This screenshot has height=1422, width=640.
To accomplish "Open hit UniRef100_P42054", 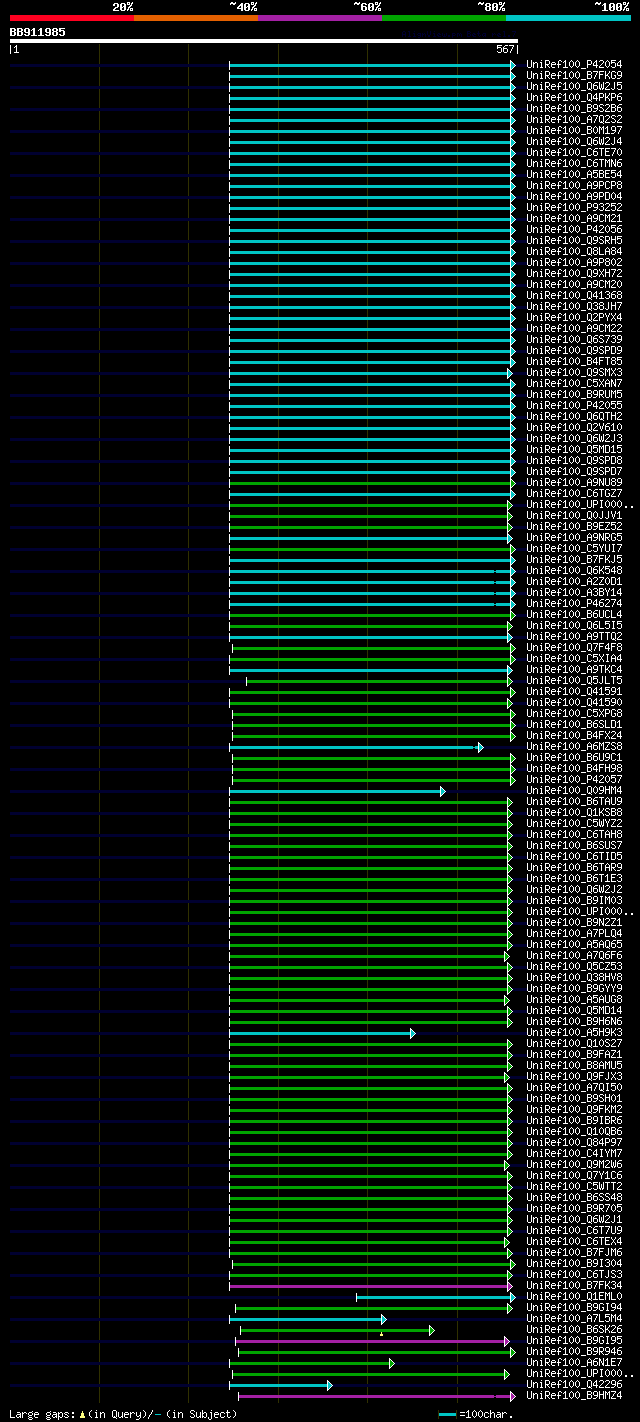I will point(574,65).
